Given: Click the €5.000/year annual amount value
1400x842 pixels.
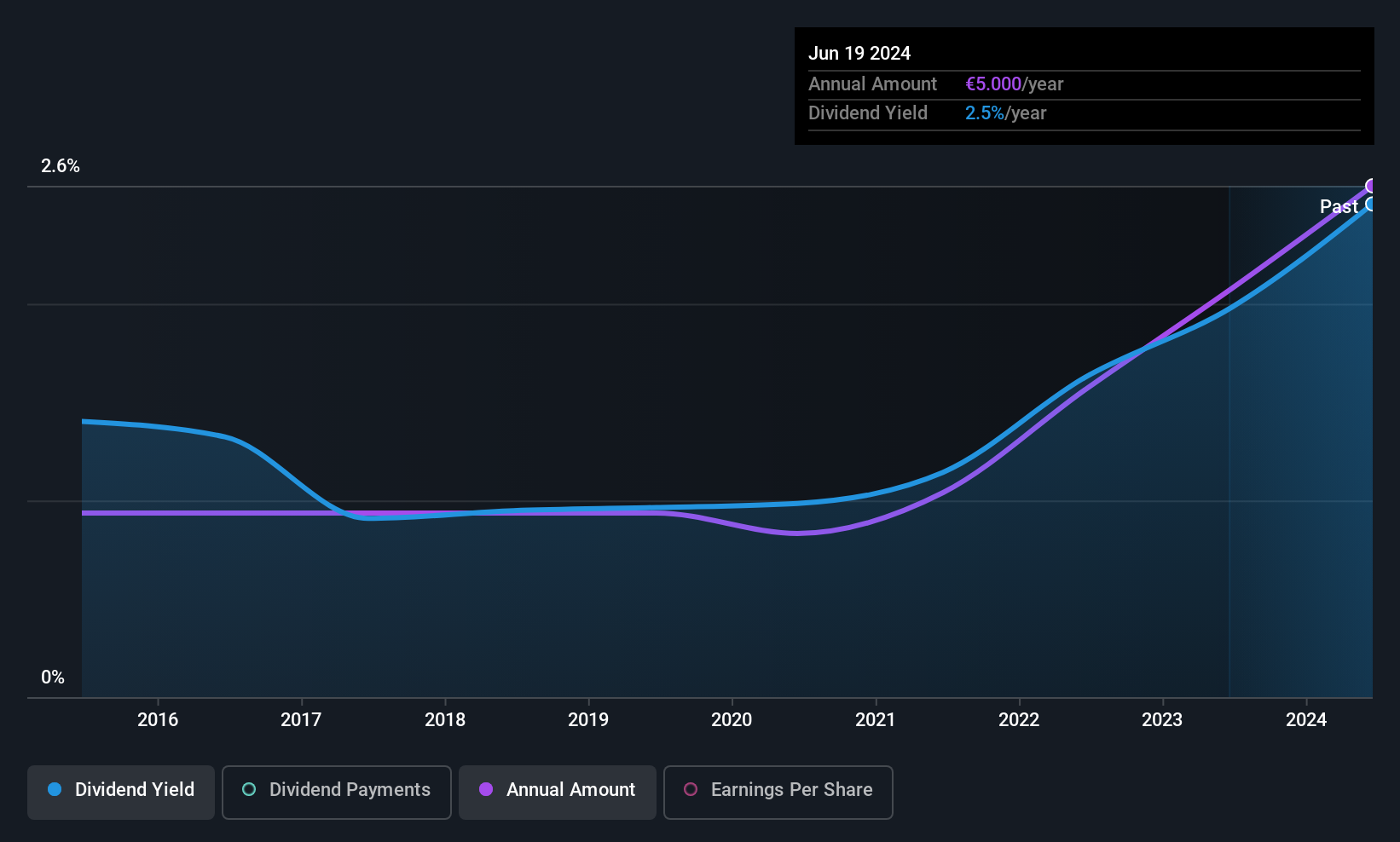Looking at the screenshot, I should pyautogui.click(x=1014, y=84).
